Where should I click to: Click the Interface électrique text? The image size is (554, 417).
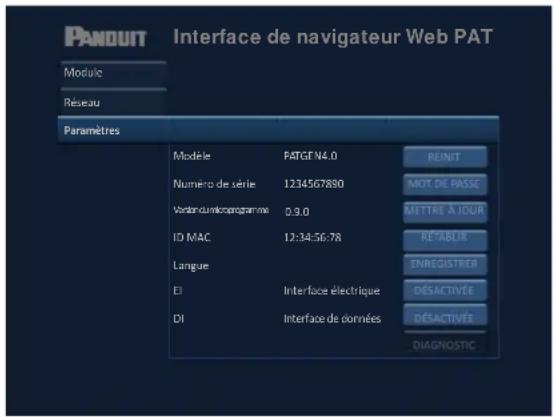tap(332, 290)
